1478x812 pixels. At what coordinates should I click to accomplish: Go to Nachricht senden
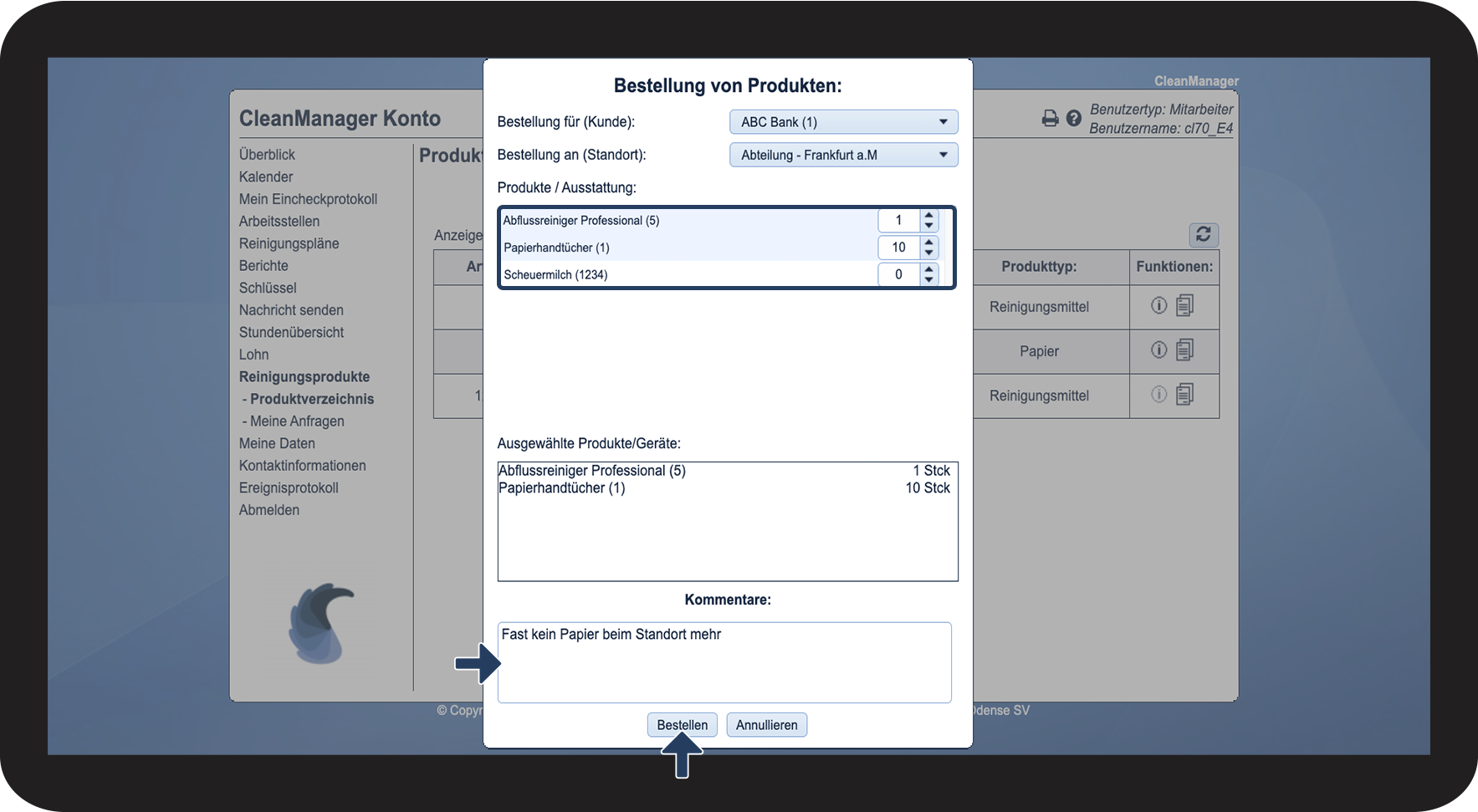click(x=291, y=310)
